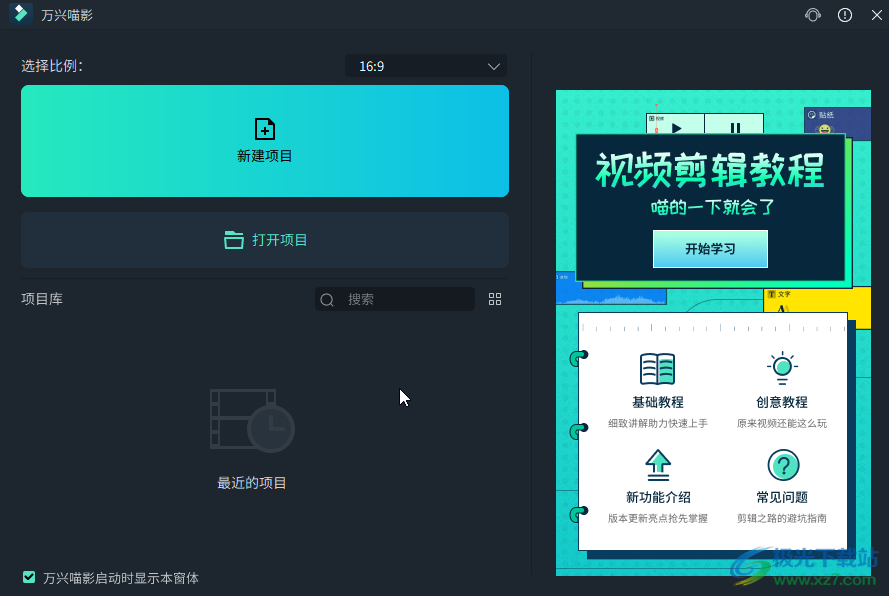
Task: Click the 万兴喵影 app logo
Action: point(21,14)
